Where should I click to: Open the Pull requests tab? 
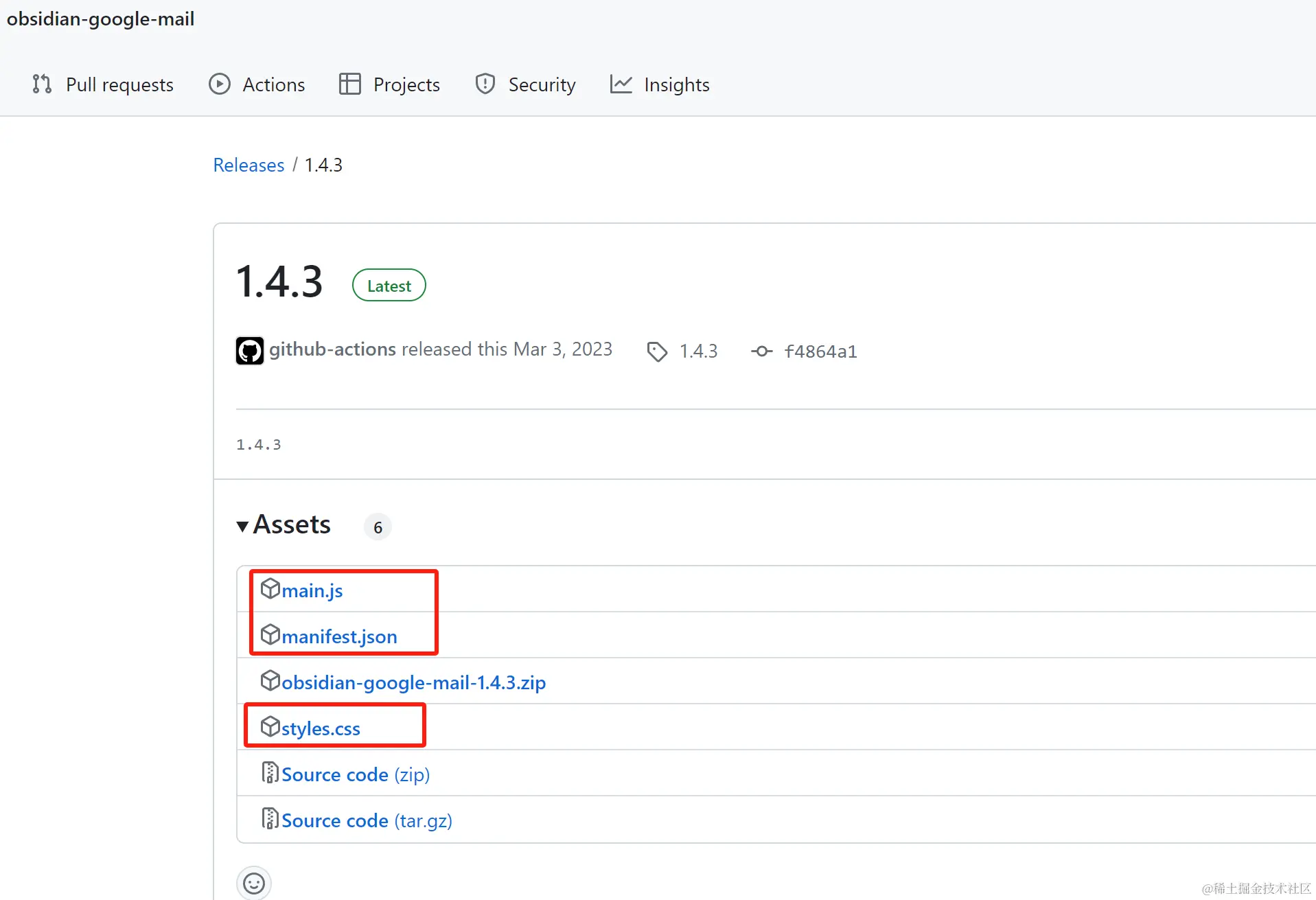pos(119,84)
